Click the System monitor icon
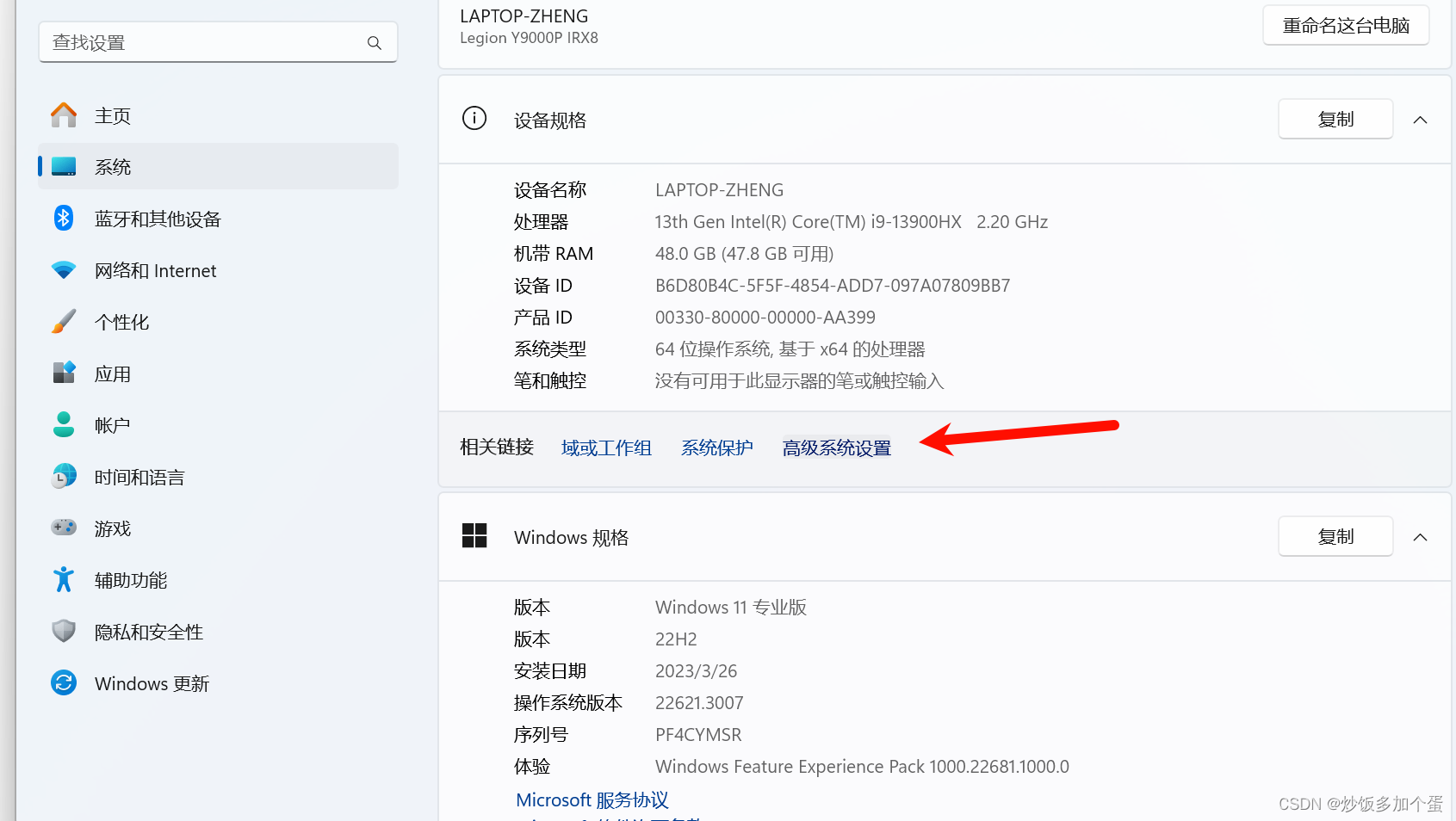1456x821 pixels. [64, 166]
